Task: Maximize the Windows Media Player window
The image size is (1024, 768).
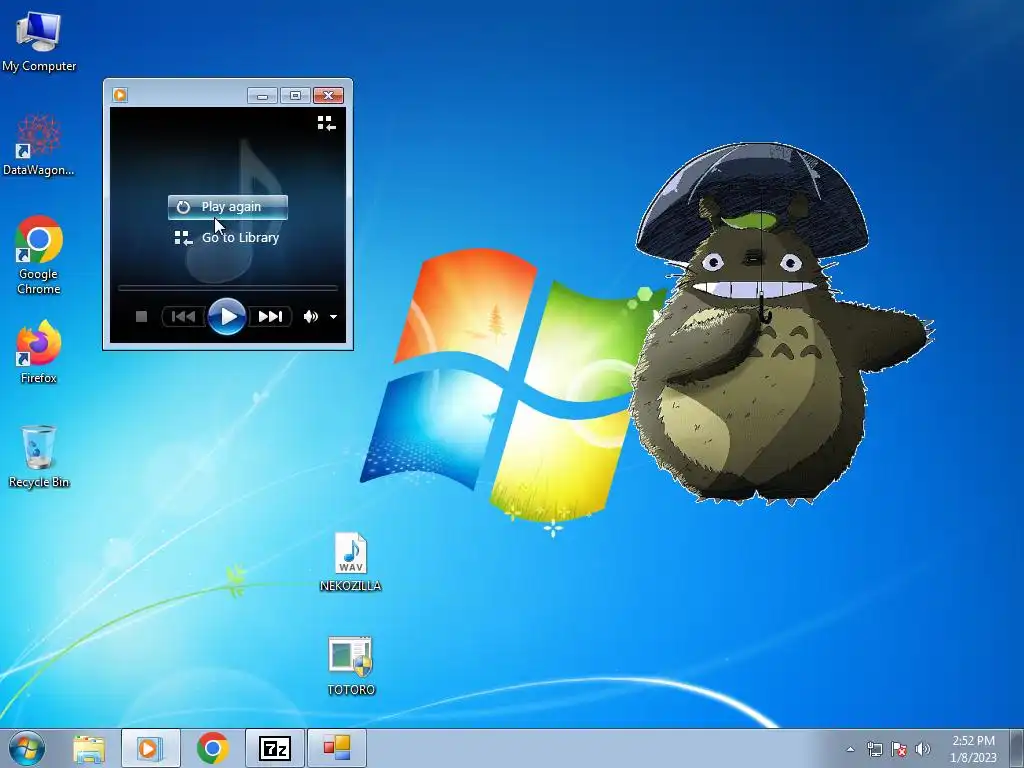Action: pyautogui.click(x=295, y=96)
